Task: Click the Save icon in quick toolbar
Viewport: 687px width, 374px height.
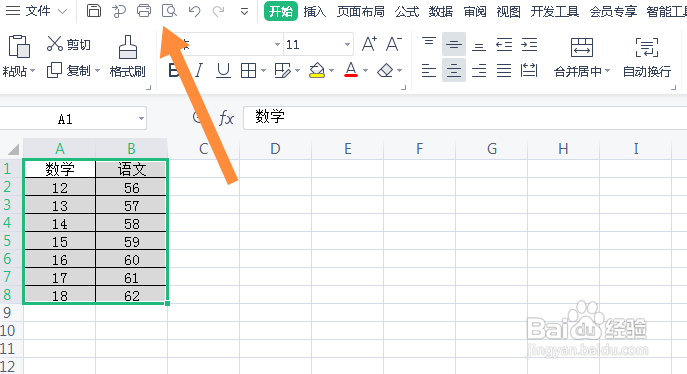Action: click(93, 11)
